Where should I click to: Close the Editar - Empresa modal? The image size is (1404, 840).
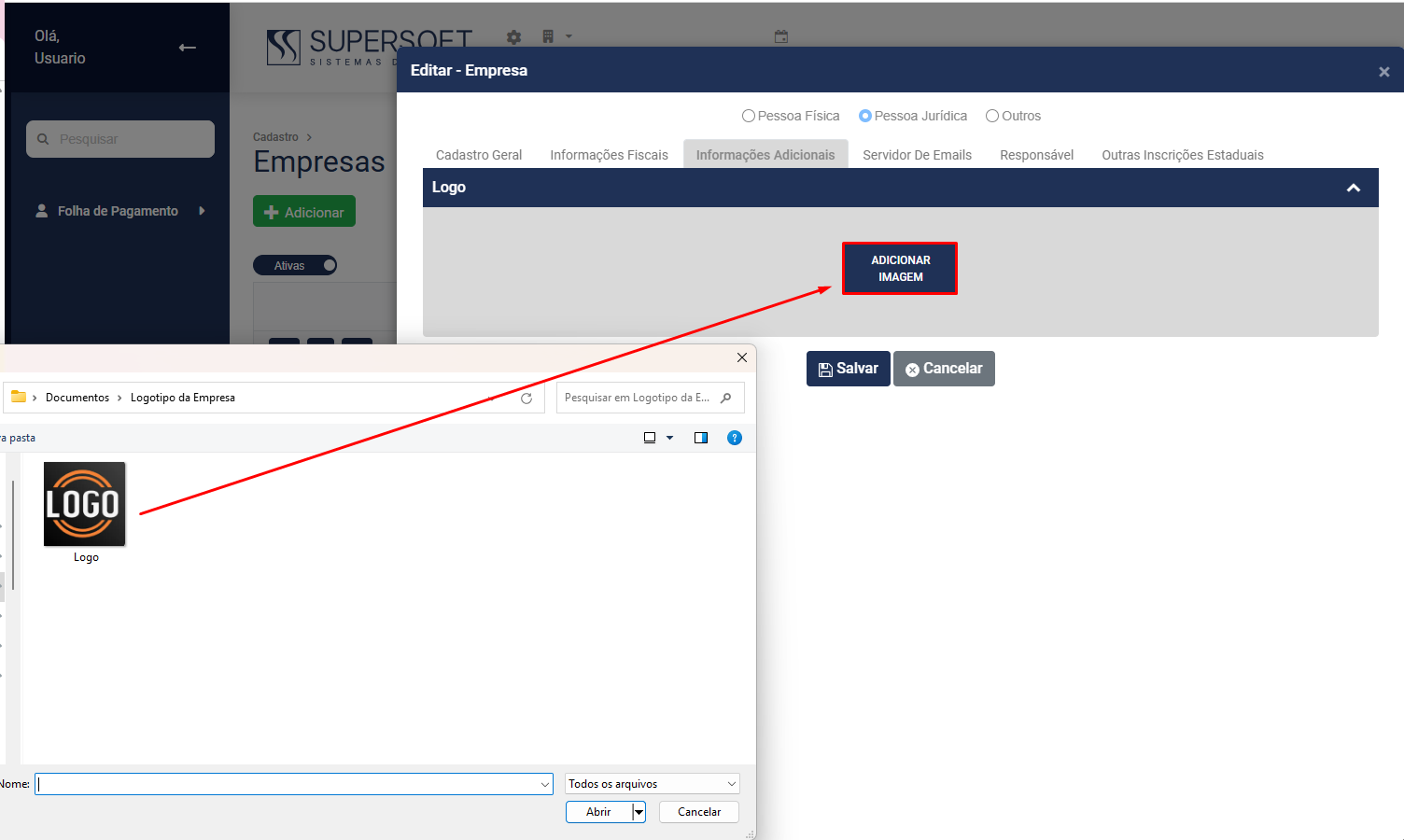(1384, 72)
